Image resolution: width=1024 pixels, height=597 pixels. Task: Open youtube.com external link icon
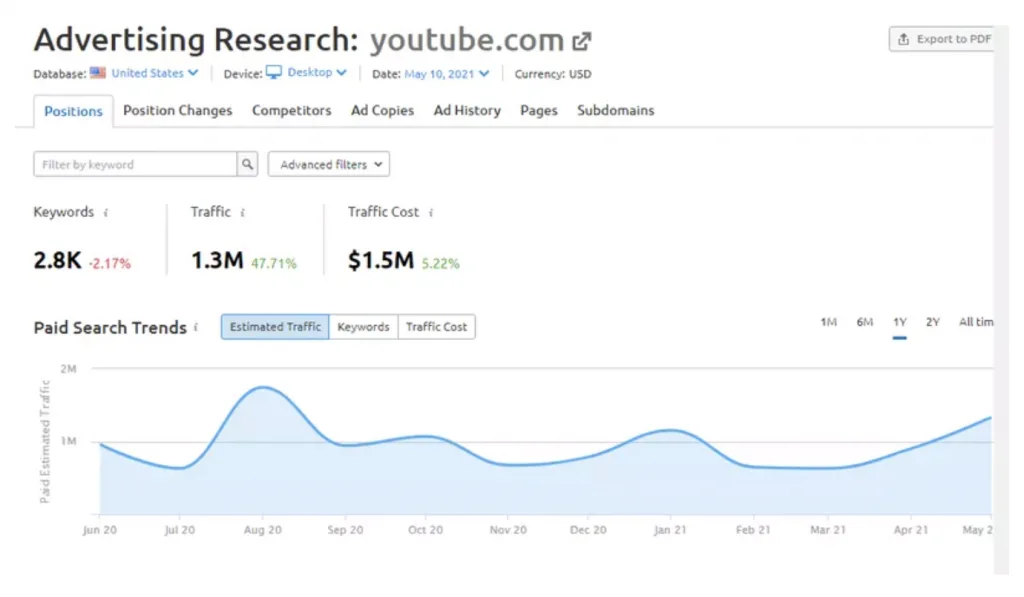coord(581,41)
